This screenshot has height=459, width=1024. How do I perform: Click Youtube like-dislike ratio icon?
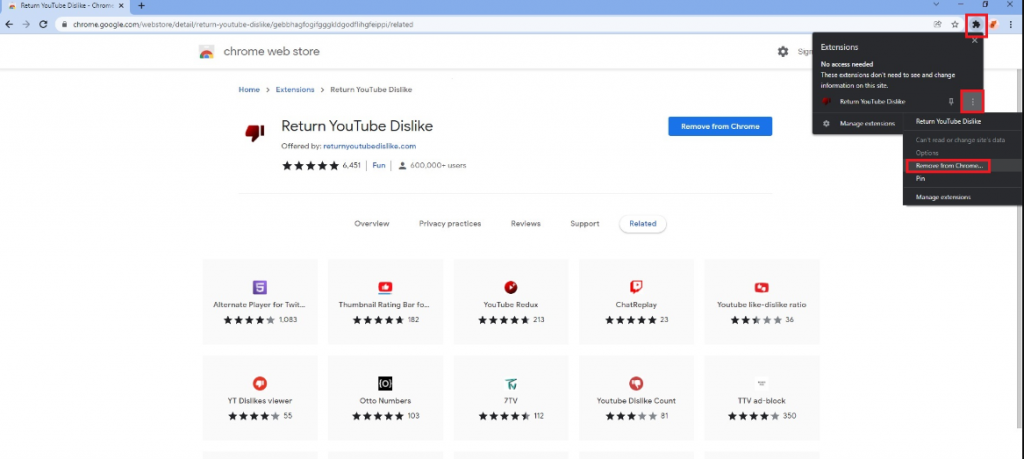point(761,287)
